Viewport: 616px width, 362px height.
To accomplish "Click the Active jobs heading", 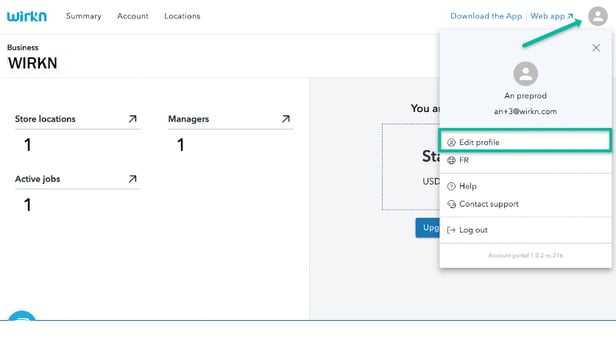I will click(37, 179).
